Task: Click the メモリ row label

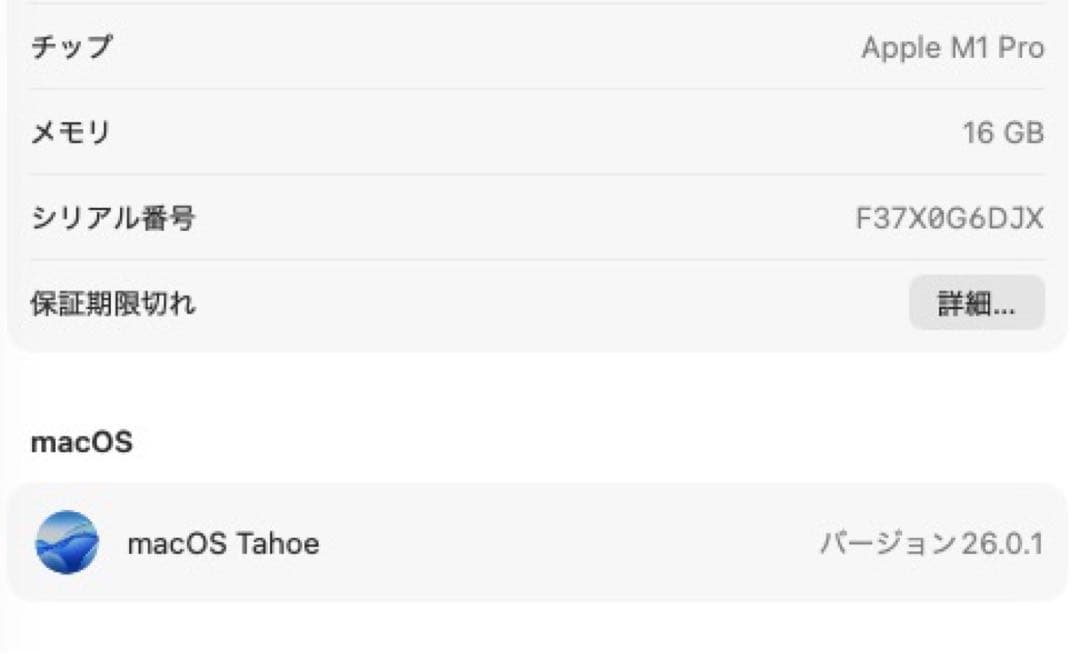Action: 73,132
